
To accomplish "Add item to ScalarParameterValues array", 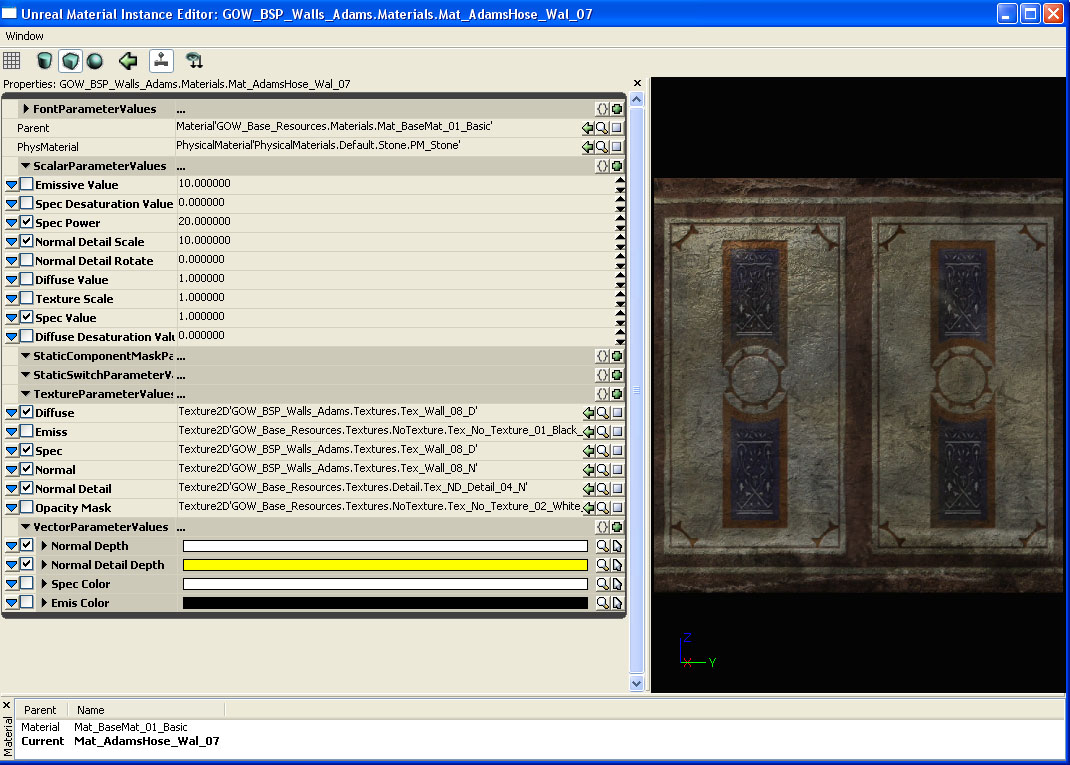I will coord(617,166).
